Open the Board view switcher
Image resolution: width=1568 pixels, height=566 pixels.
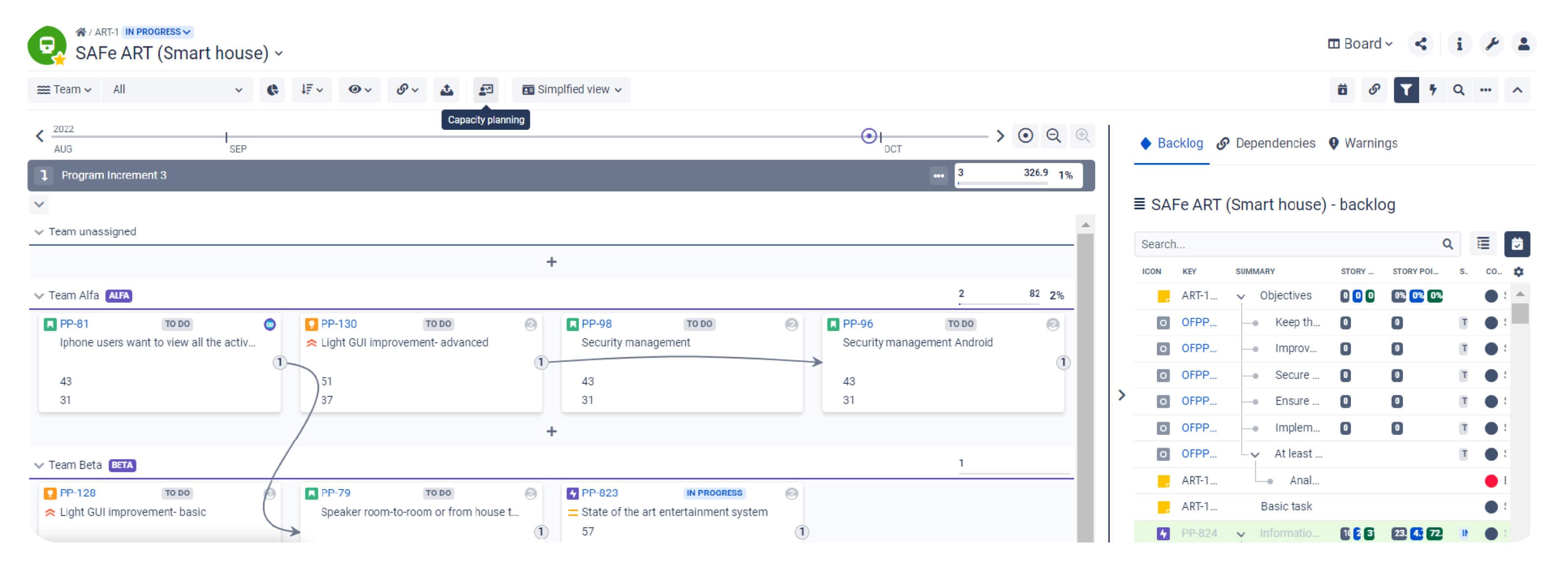(1360, 44)
